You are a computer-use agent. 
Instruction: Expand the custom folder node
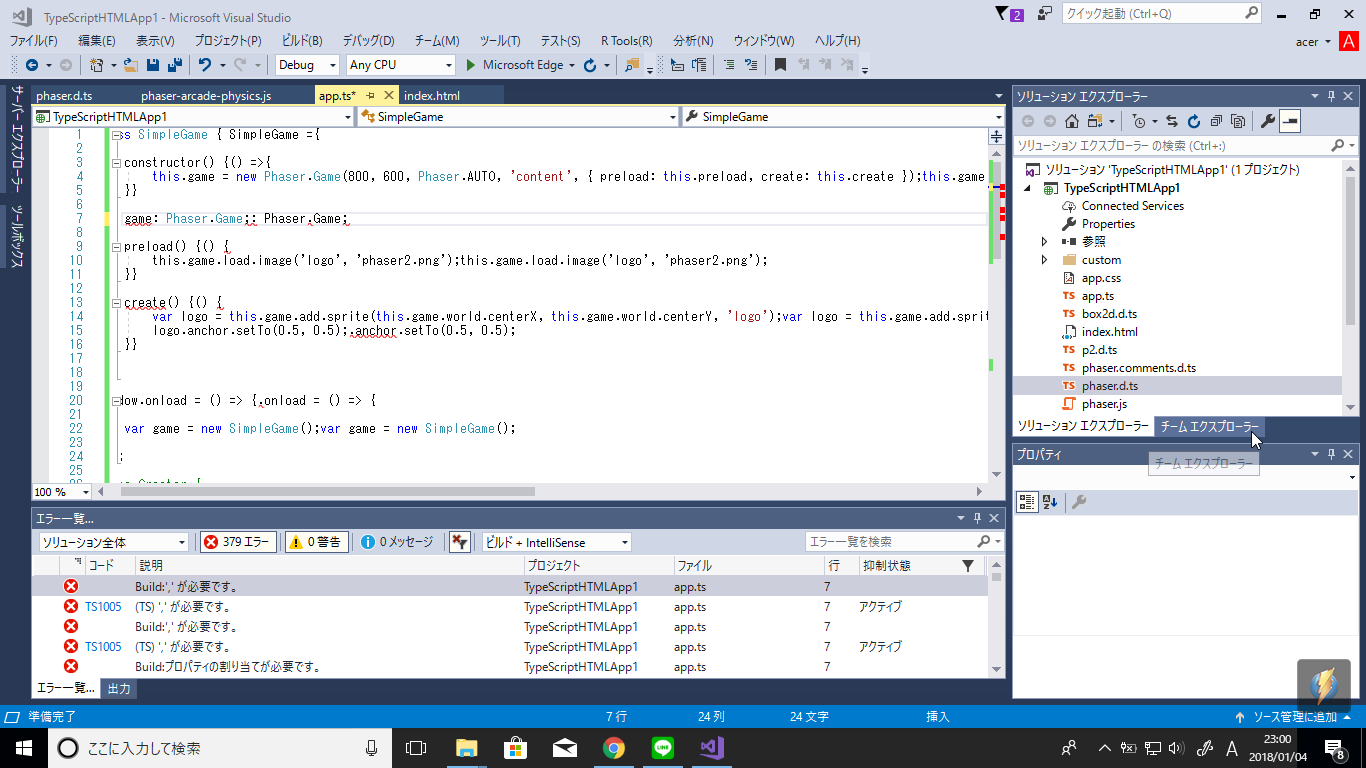[x=1045, y=260]
